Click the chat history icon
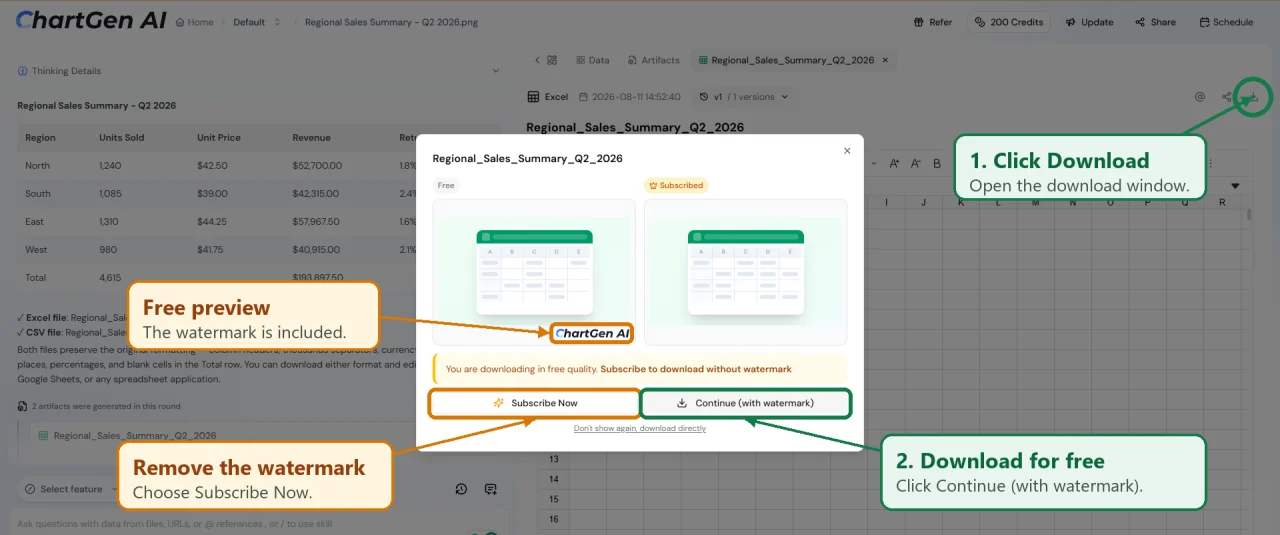Image resolution: width=1280 pixels, height=535 pixels. coord(461,489)
